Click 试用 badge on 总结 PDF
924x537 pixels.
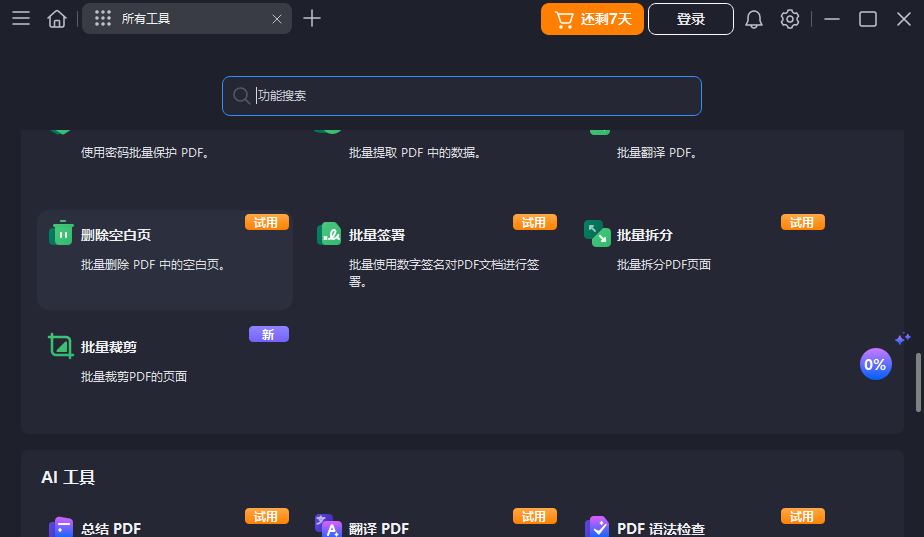[x=267, y=516]
